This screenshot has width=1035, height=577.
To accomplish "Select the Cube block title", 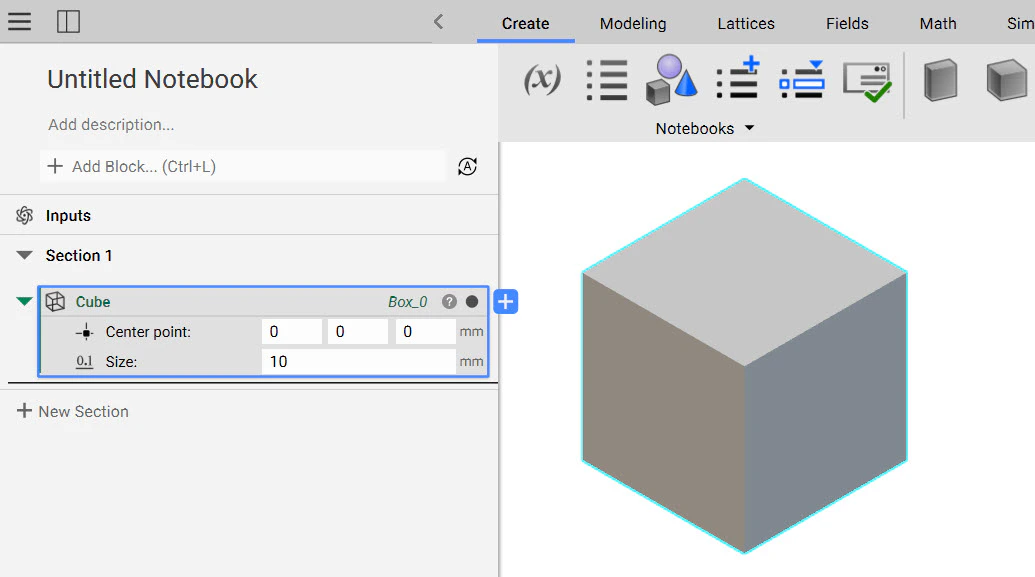I will point(93,302).
